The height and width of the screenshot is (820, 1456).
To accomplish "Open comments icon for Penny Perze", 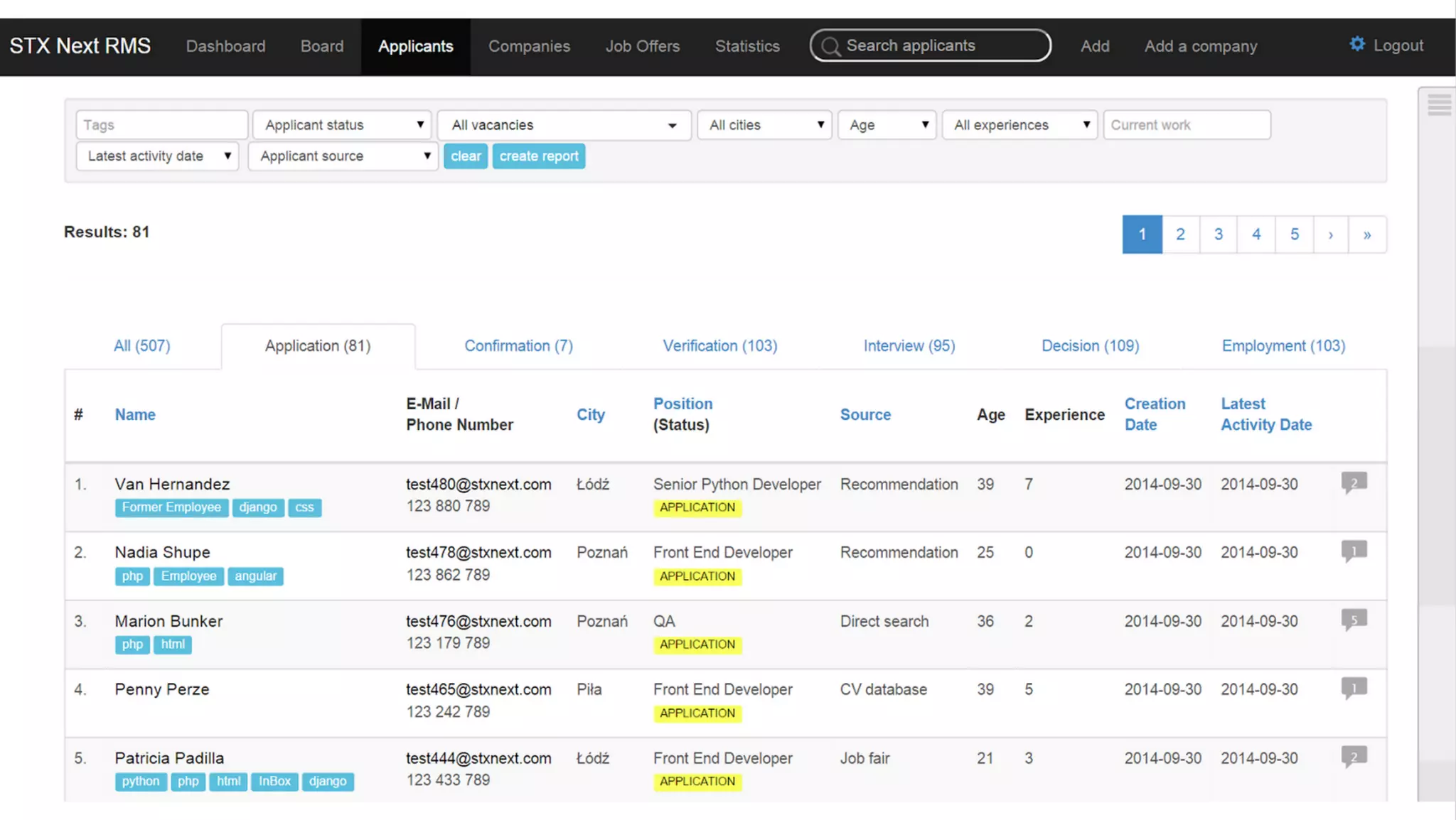I will (1354, 689).
